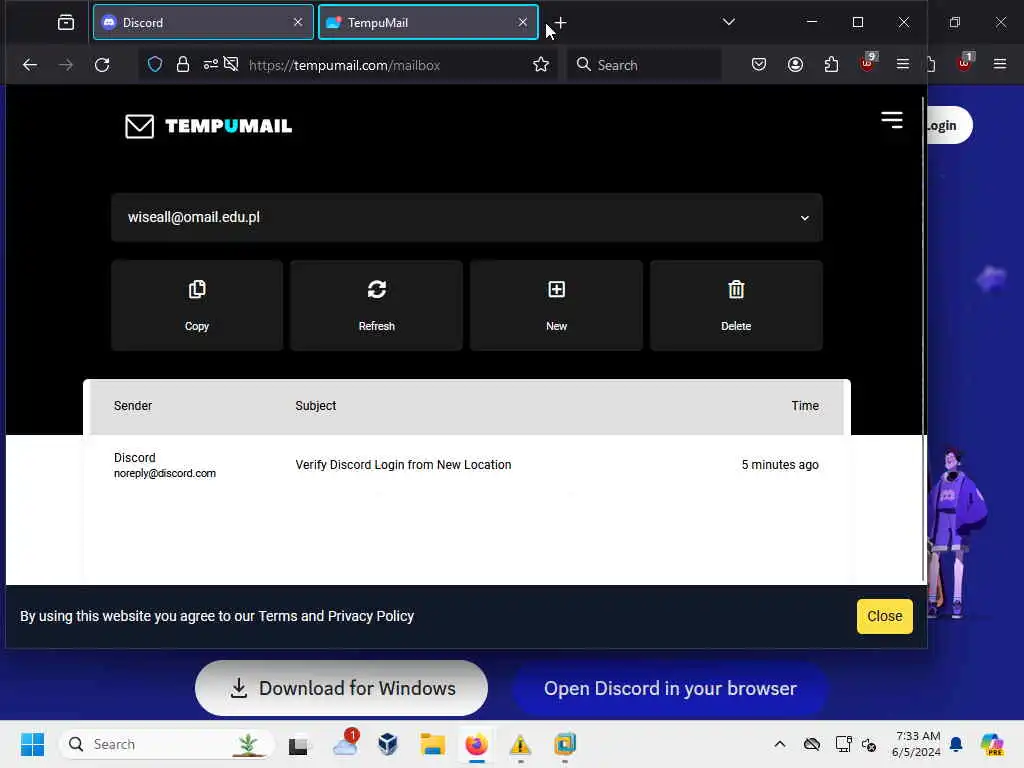1024x768 pixels.
Task: Click the taskbar Search box
Action: (x=167, y=744)
